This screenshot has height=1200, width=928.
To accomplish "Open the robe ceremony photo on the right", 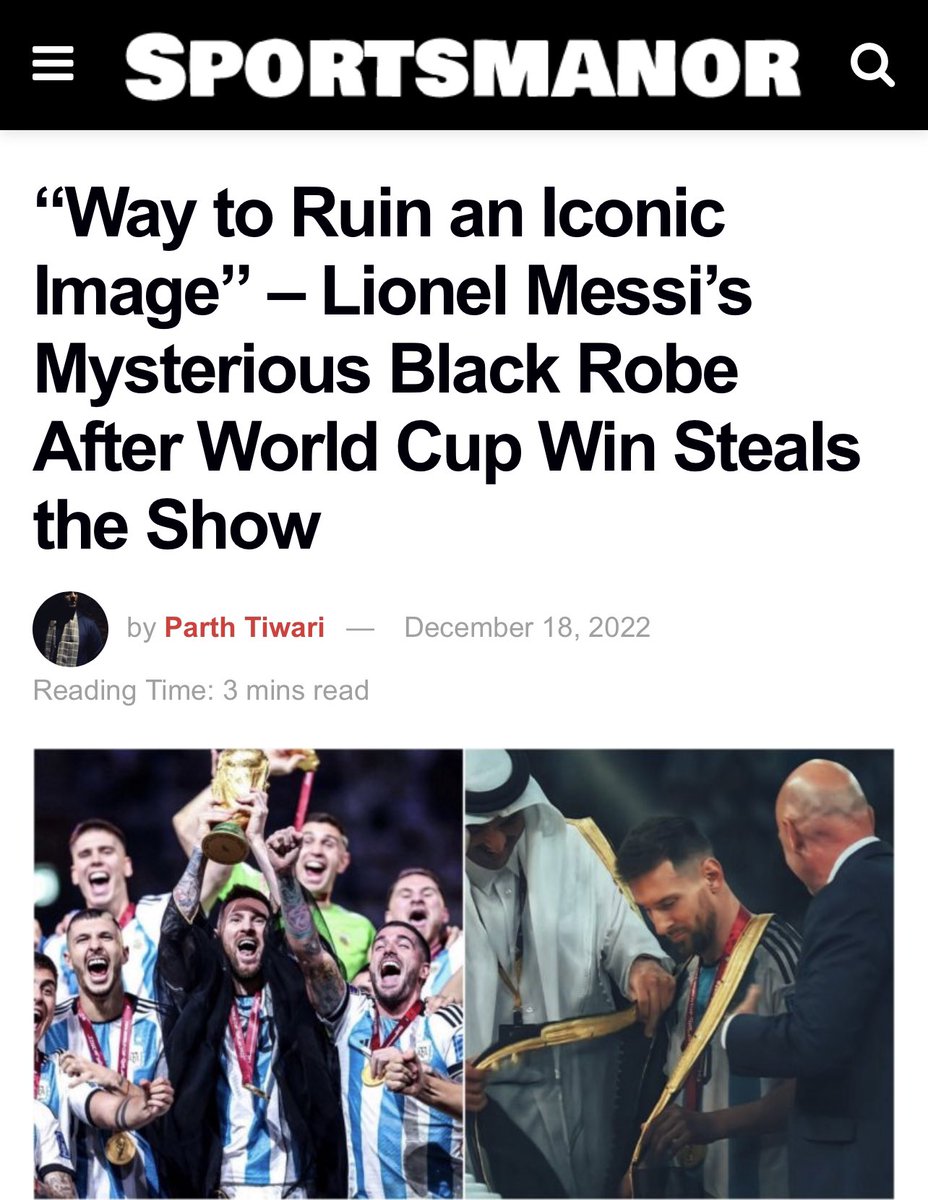I will click(680, 974).
